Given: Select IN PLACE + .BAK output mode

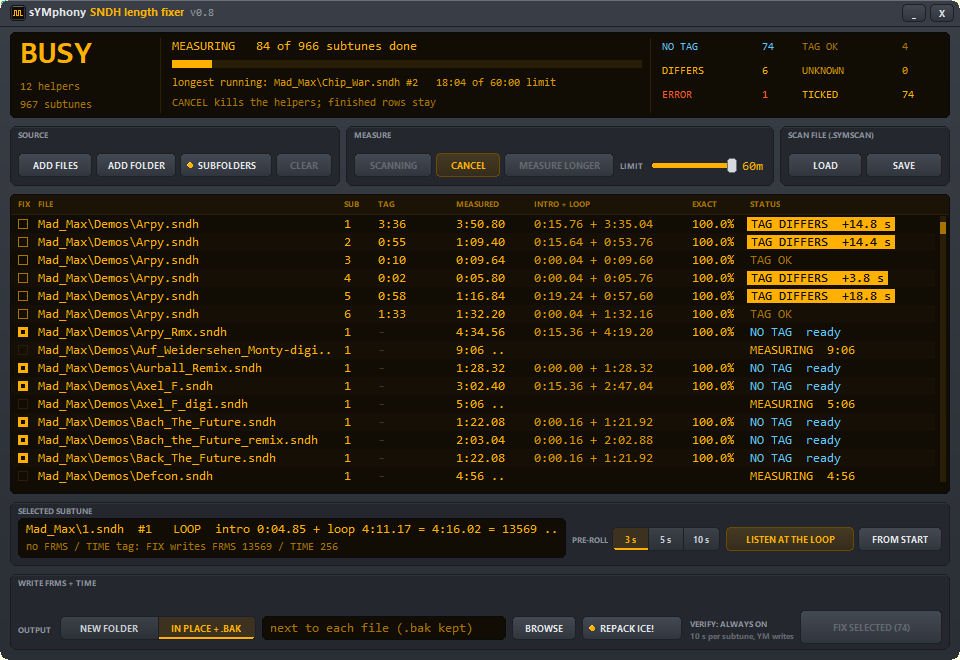Looking at the screenshot, I should (x=206, y=628).
